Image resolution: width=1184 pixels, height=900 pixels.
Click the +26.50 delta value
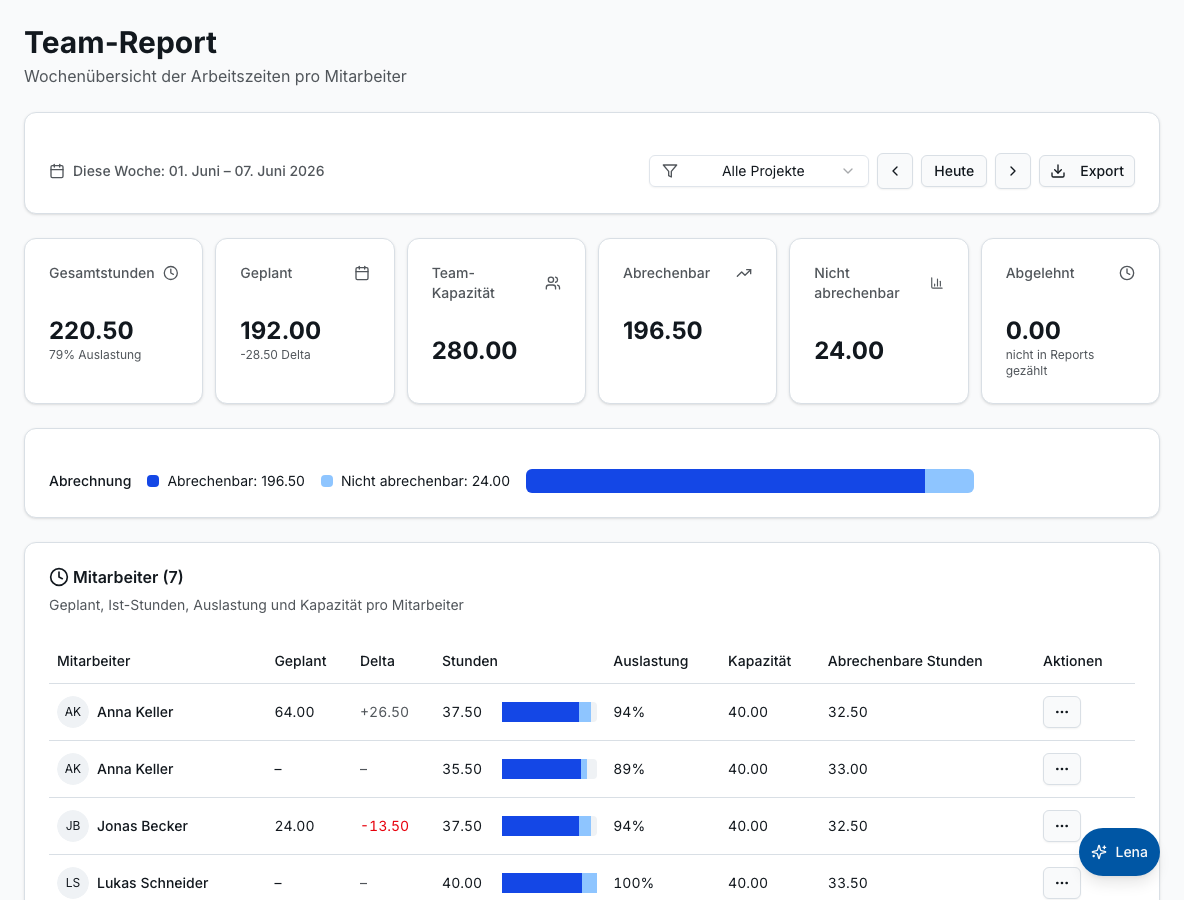click(x=384, y=712)
